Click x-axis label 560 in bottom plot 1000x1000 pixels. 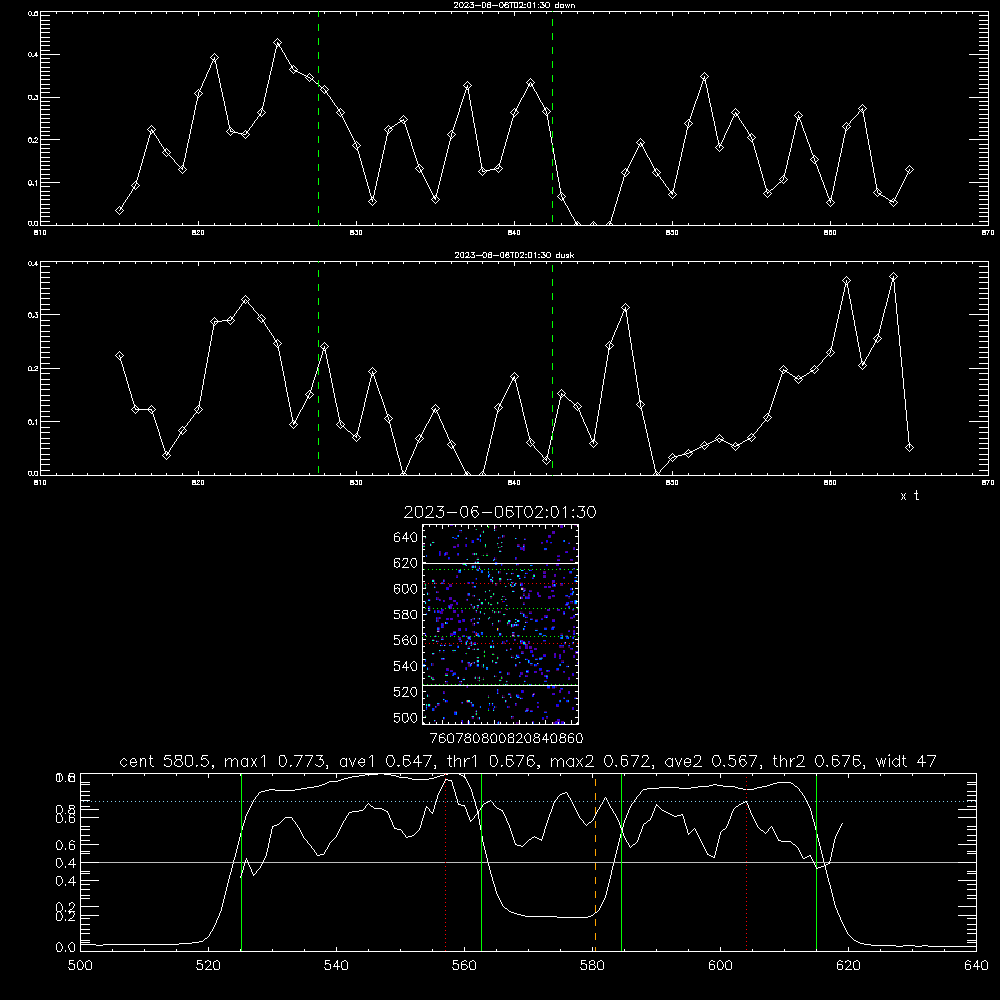tap(464, 966)
